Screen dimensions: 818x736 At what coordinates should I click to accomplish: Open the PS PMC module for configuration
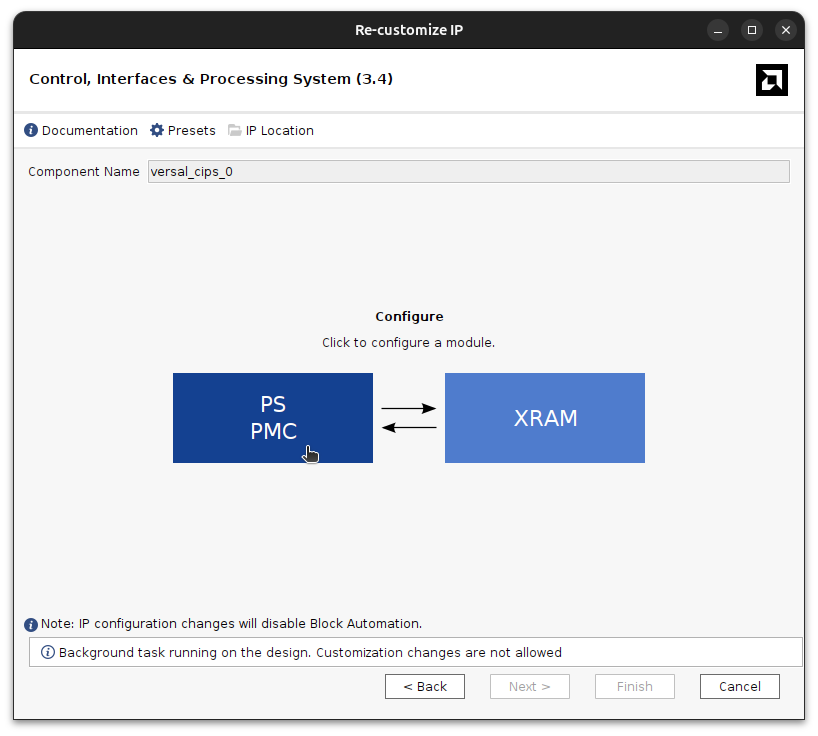272,417
